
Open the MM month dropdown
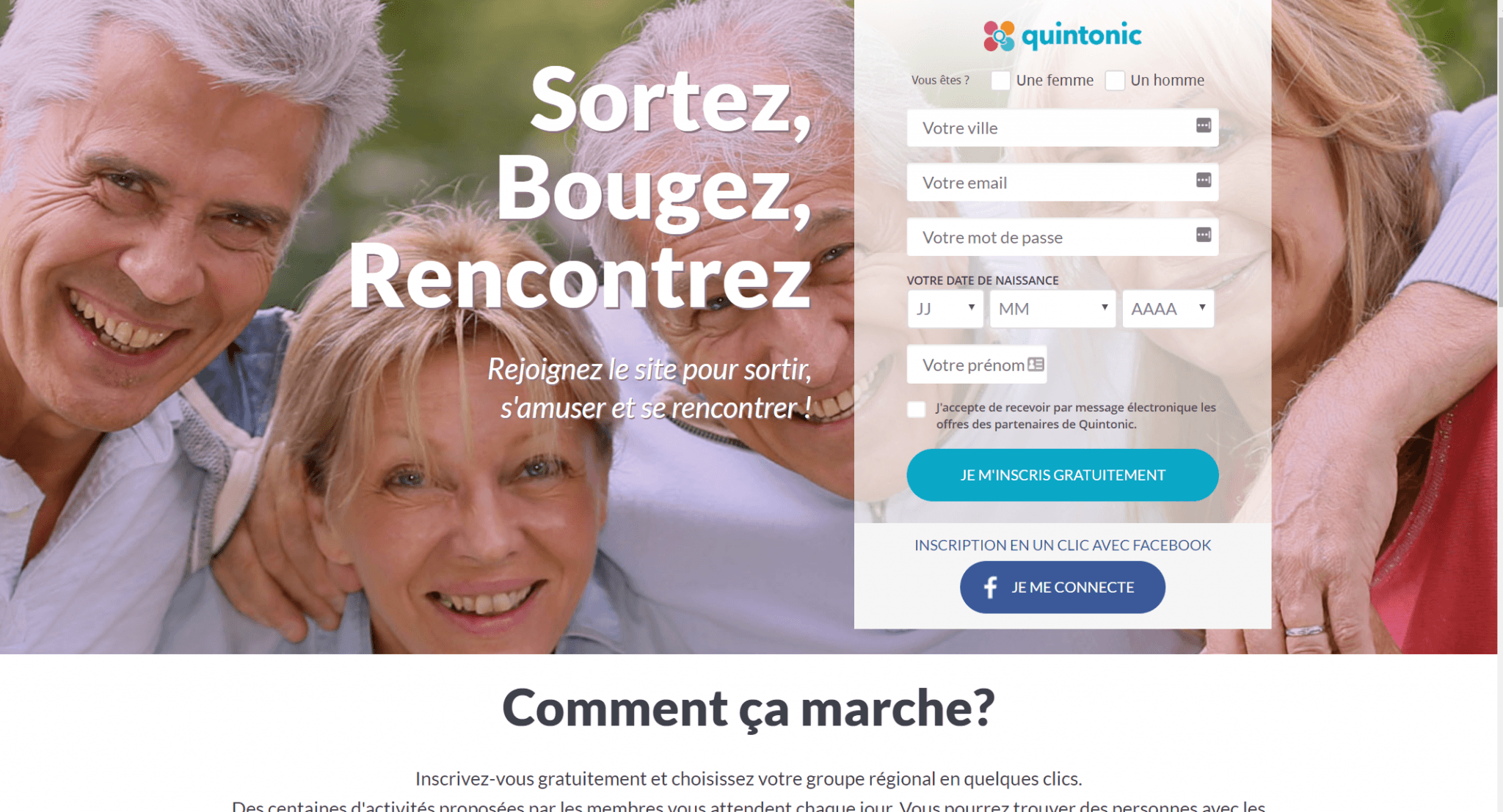(x=1052, y=309)
